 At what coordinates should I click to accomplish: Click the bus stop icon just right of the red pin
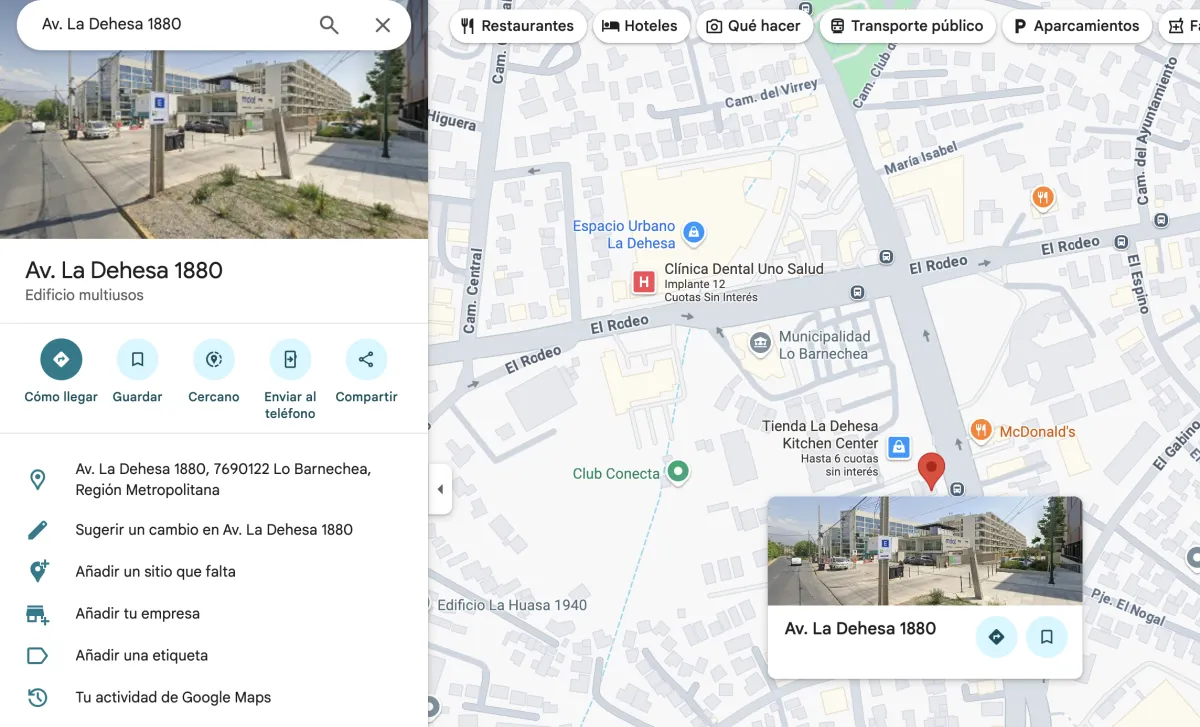(957, 489)
